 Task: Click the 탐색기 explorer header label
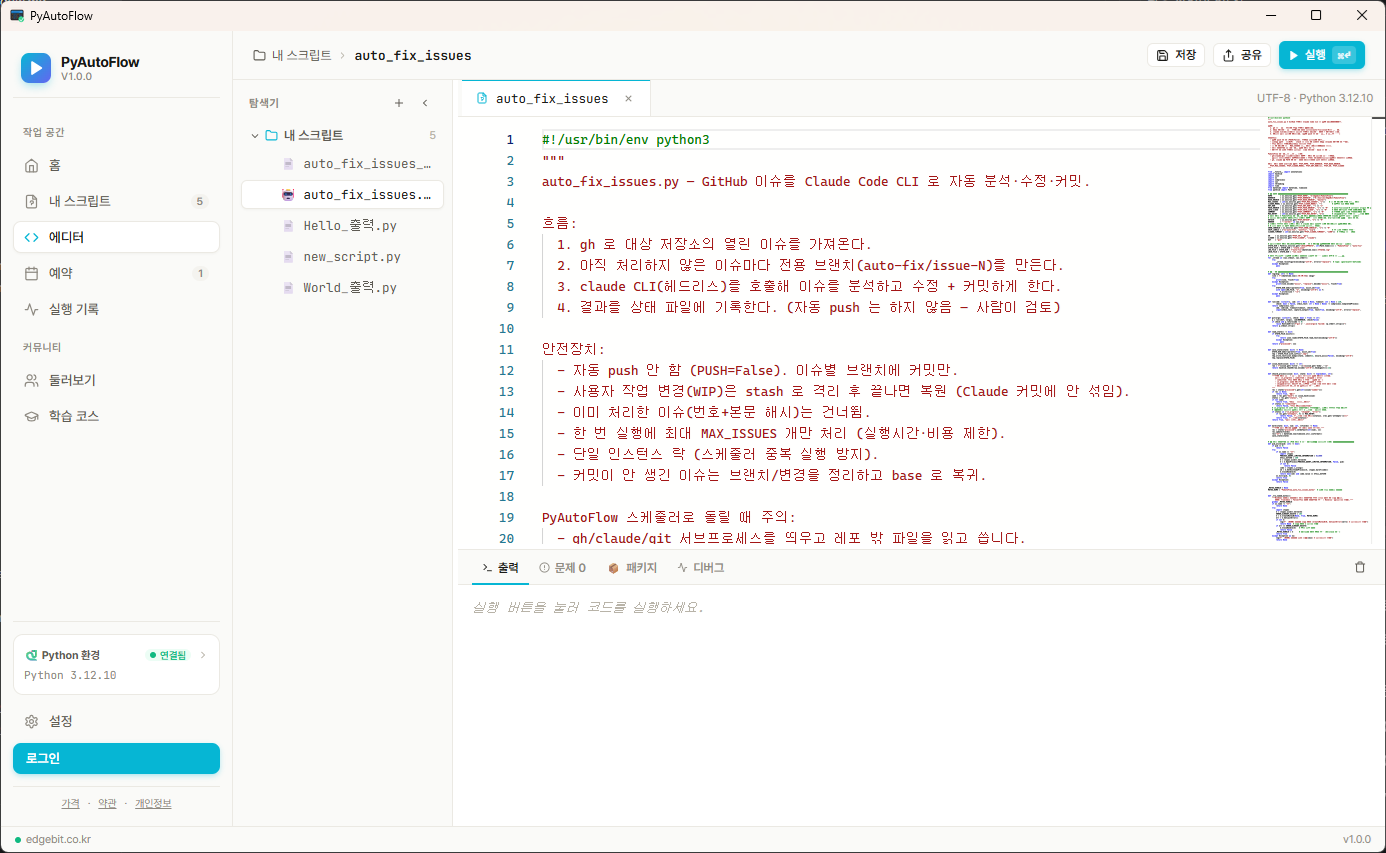coord(264,103)
